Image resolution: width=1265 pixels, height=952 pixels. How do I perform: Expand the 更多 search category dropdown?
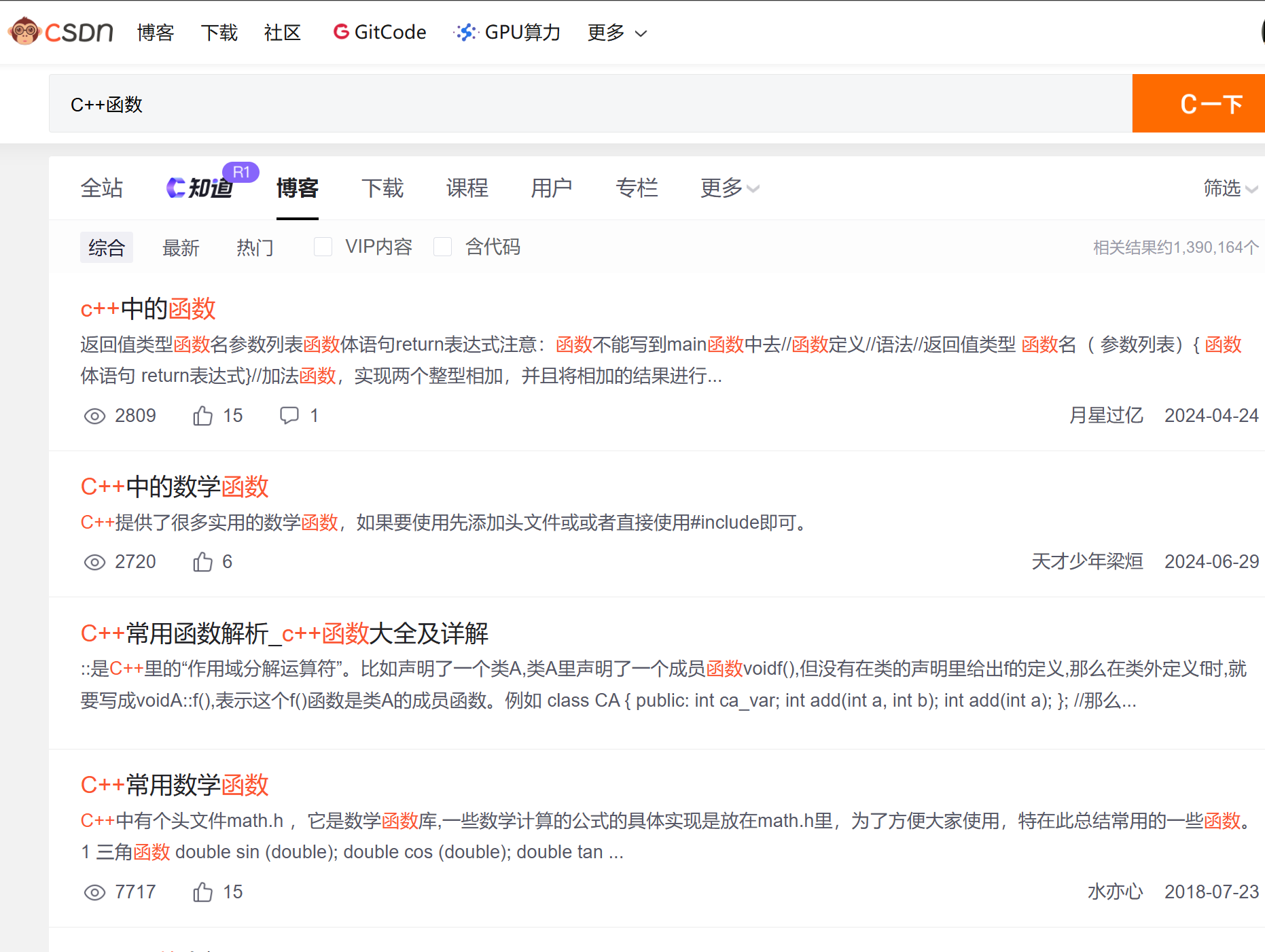[729, 188]
